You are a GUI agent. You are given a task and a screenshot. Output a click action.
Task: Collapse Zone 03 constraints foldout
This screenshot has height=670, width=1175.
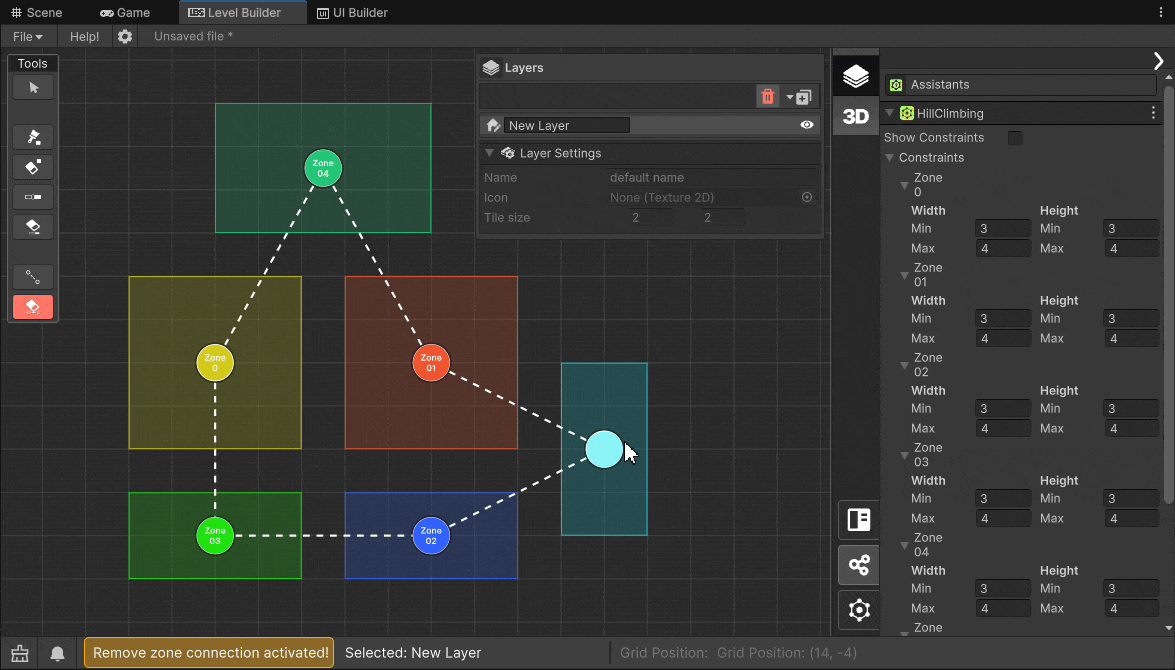[904, 455]
